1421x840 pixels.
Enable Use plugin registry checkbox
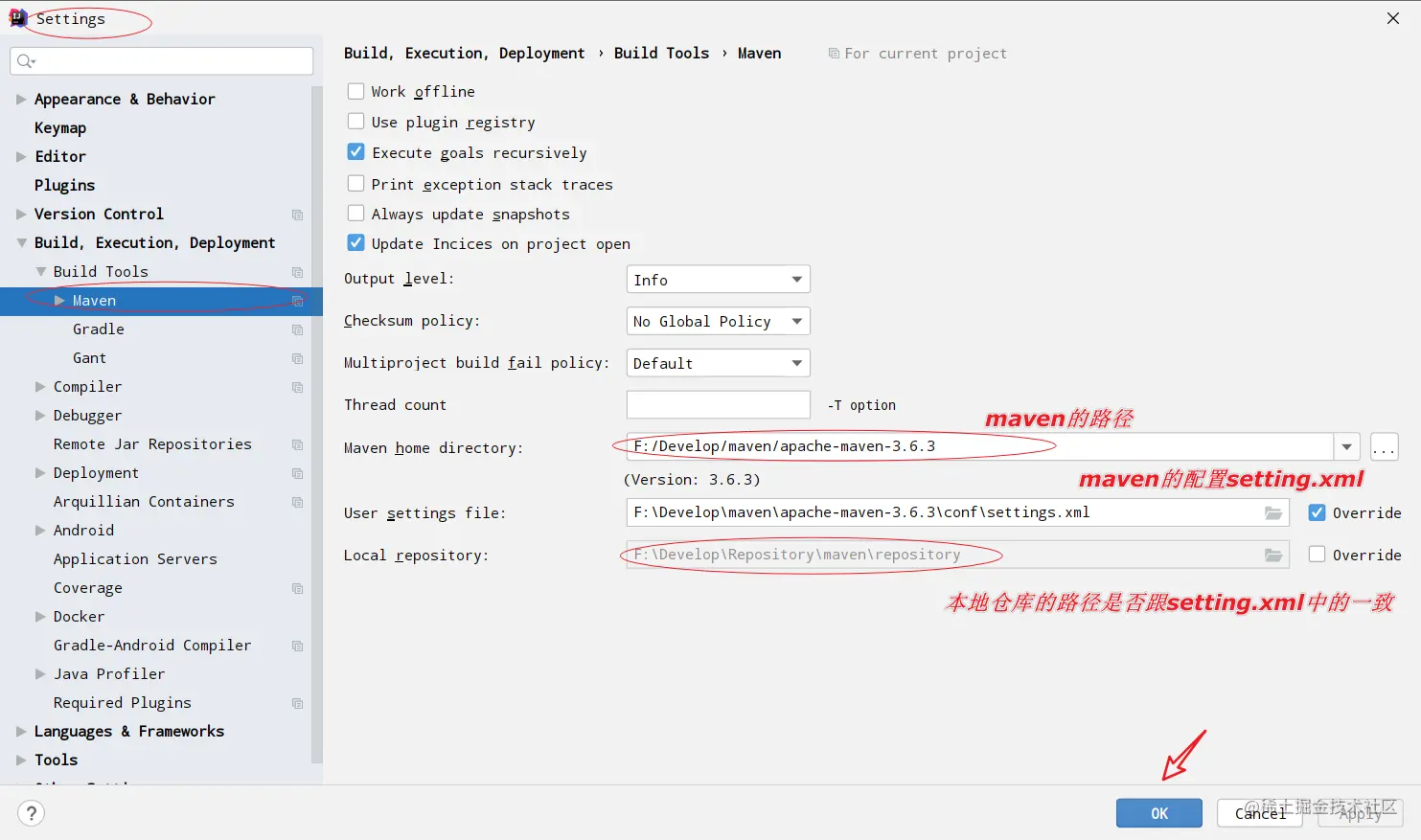click(x=355, y=122)
